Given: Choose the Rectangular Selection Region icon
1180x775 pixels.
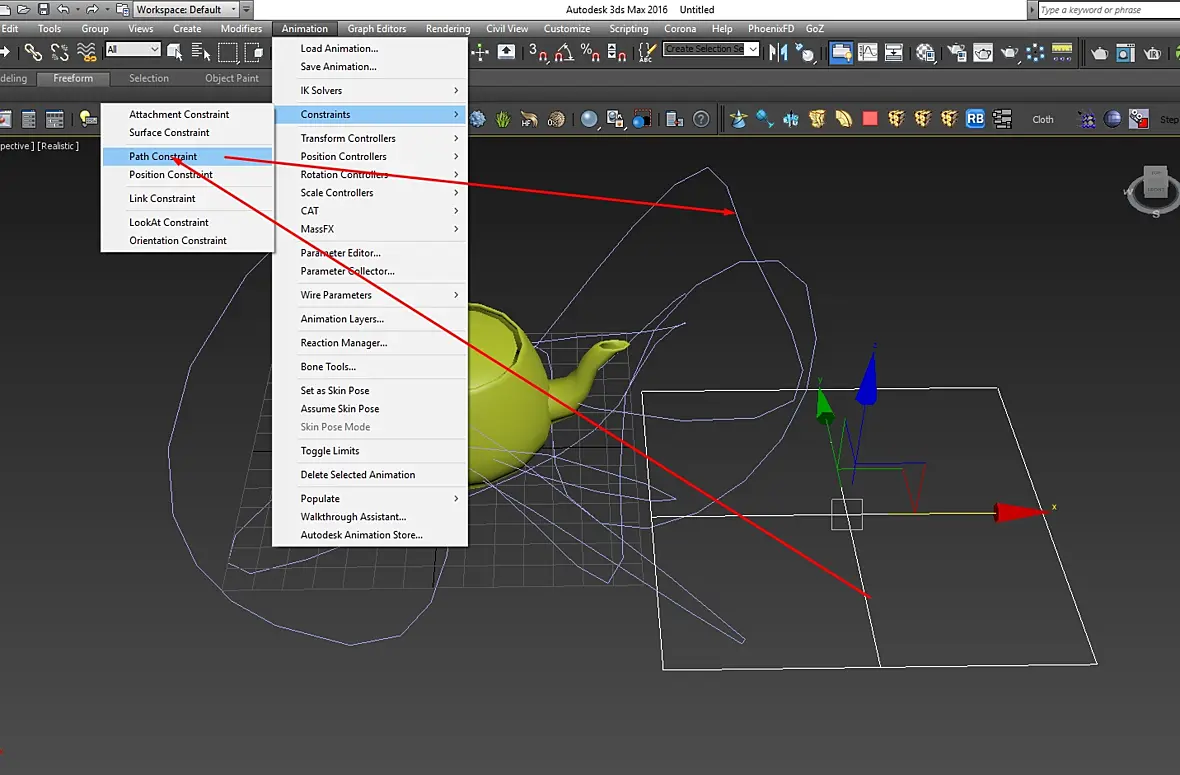Looking at the screenshot, I should [x=227, y=52].
